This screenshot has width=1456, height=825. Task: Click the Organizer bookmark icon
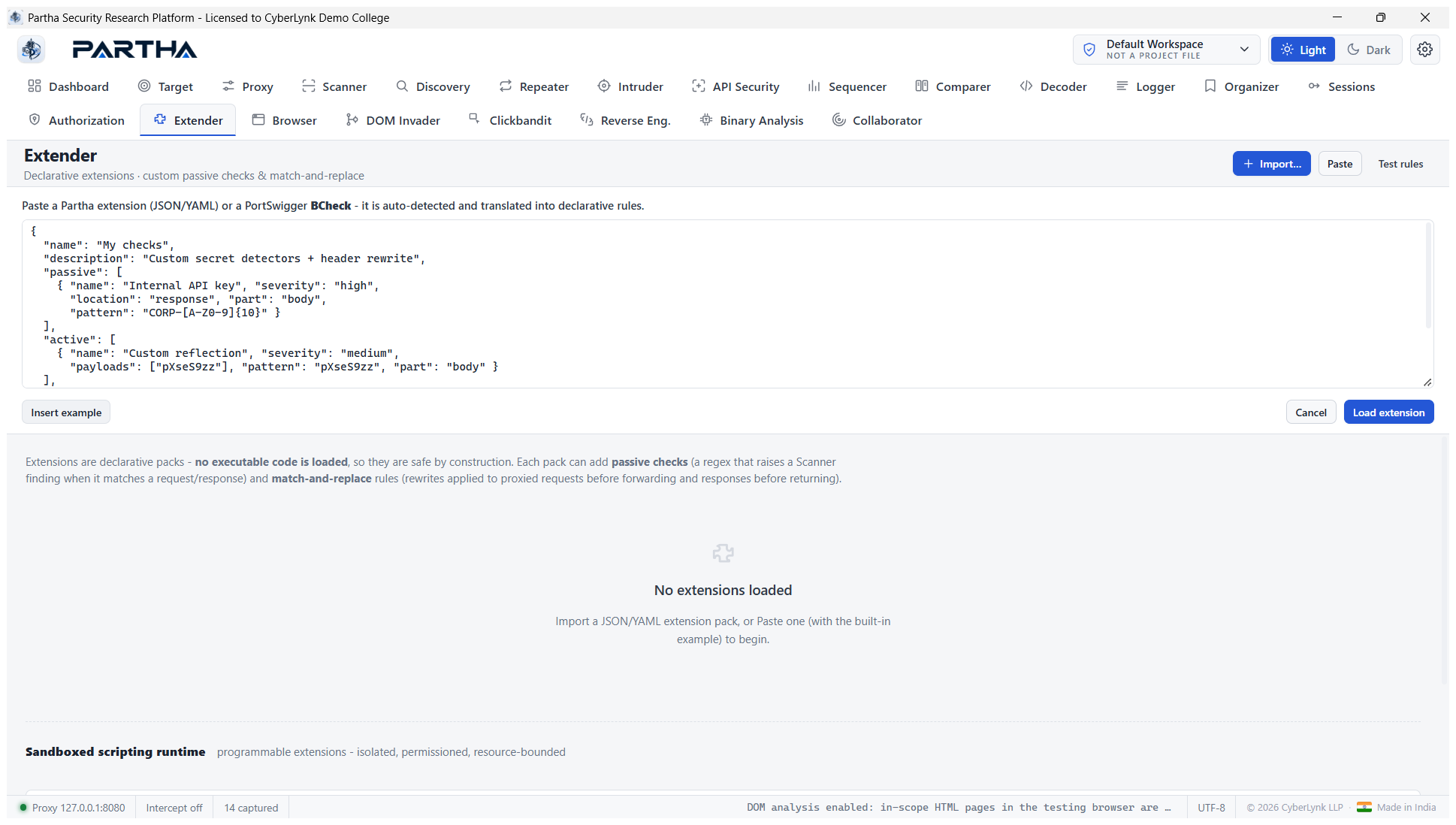pyautogui.click(x=1210, y=86)
